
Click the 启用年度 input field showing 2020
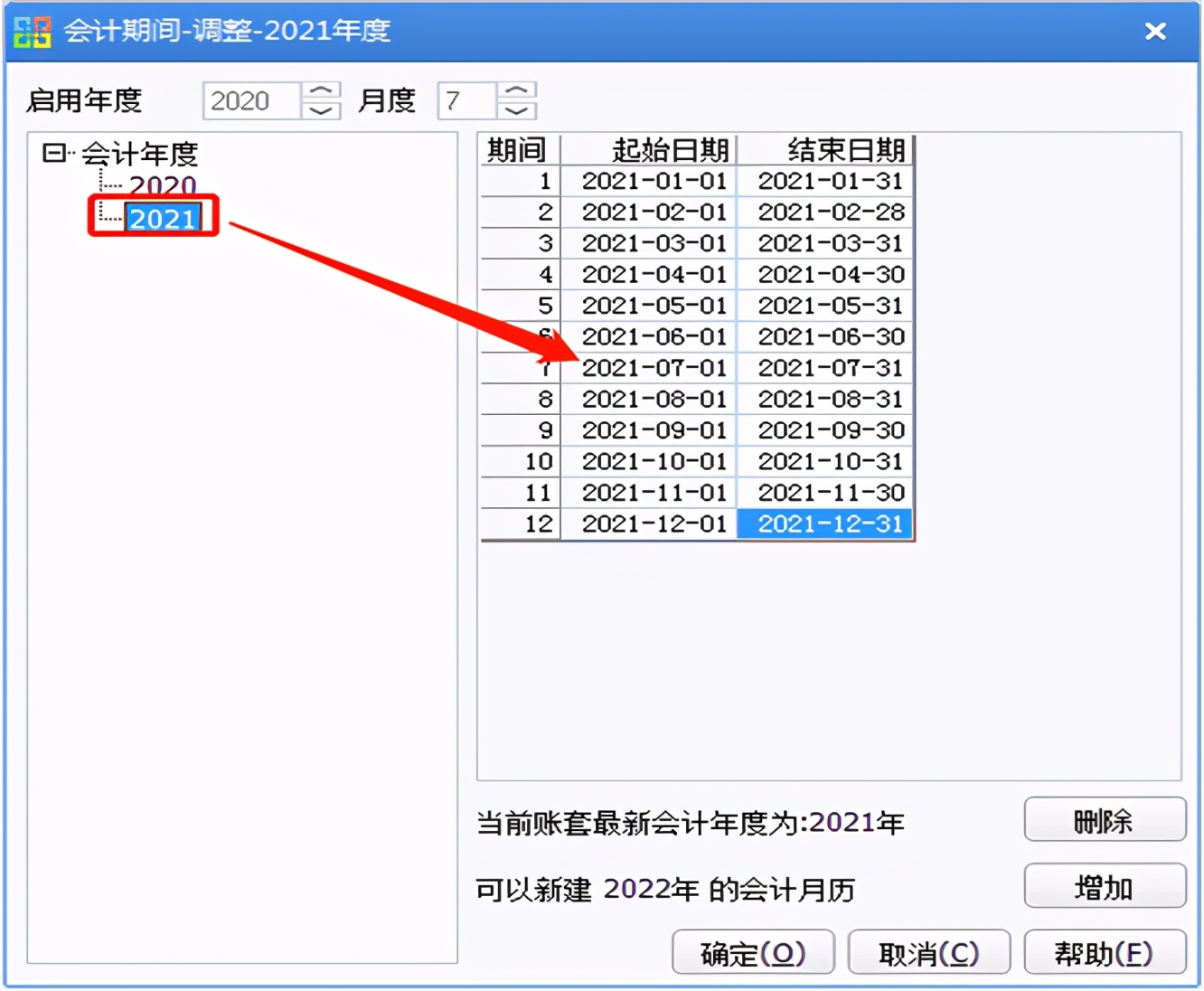coord(252,100)
